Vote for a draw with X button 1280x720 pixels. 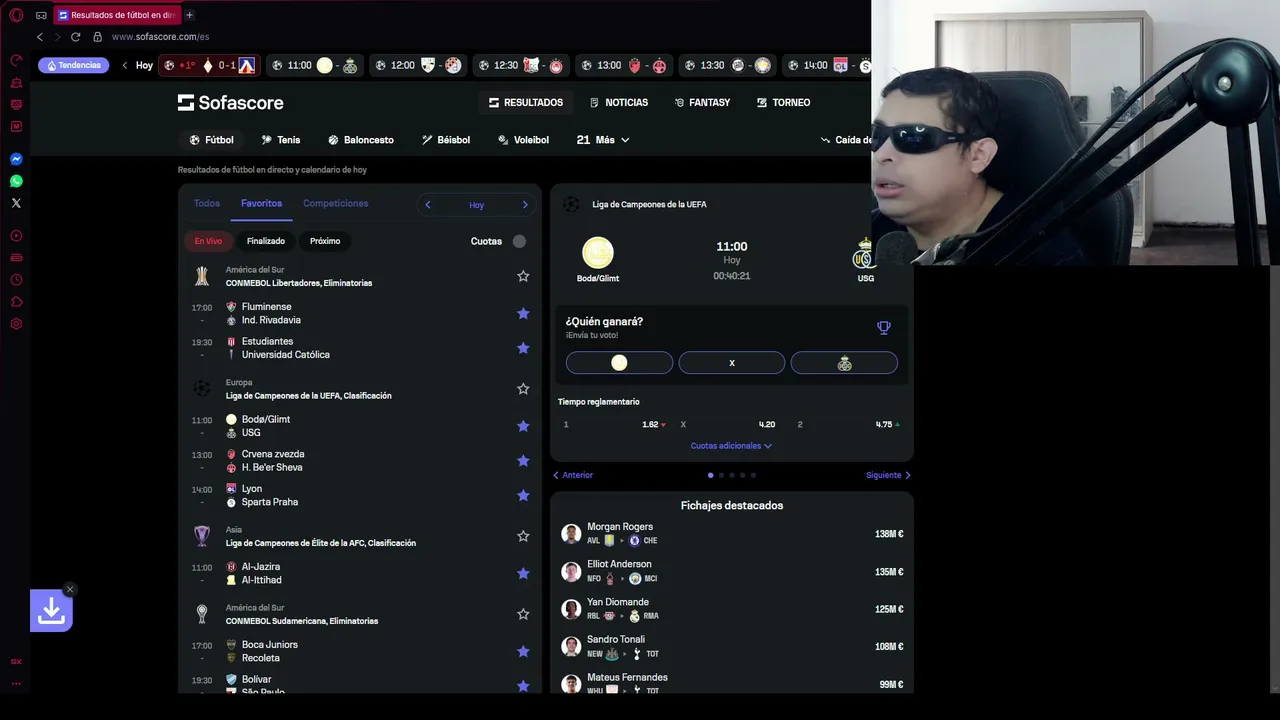[x=732, y=363]
